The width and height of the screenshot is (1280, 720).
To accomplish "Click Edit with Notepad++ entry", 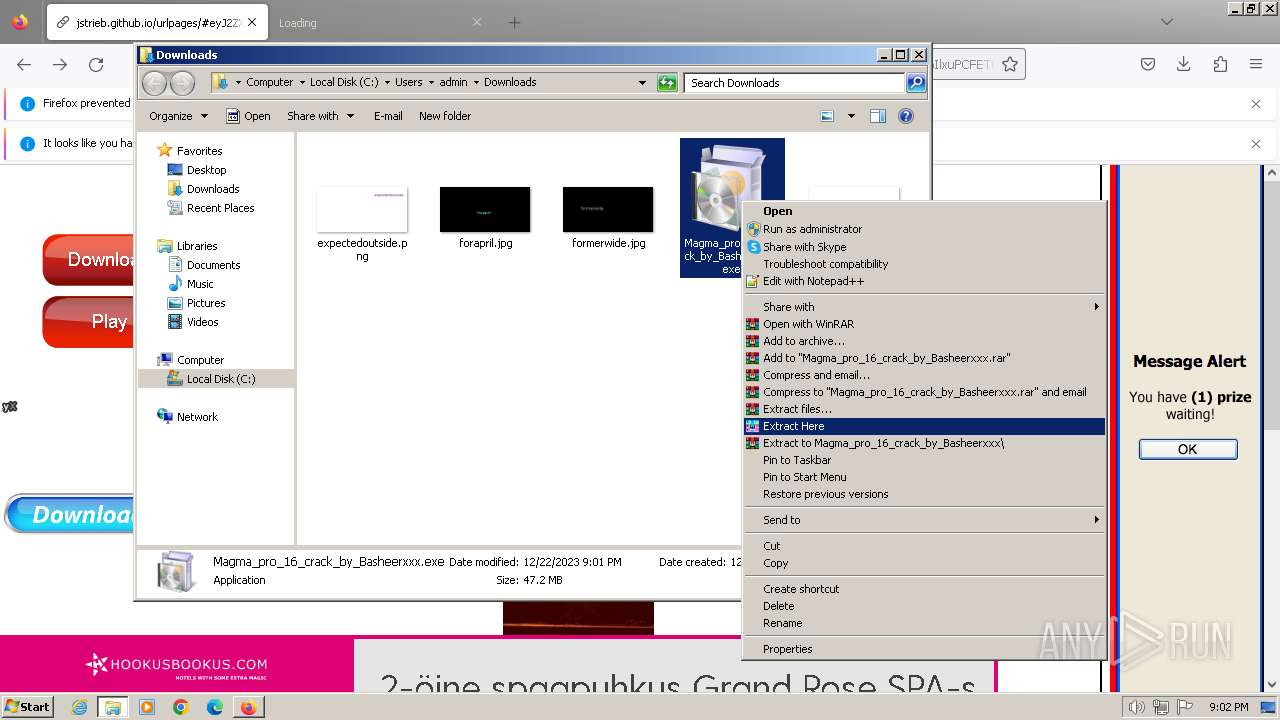I will coord(924,281).
